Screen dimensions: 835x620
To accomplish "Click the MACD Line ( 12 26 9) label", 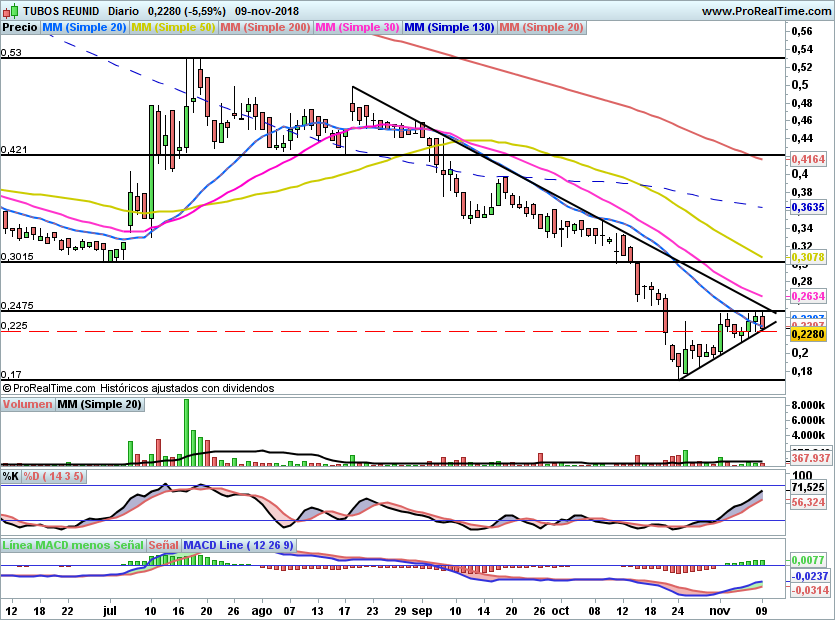I will click(239, 545).
